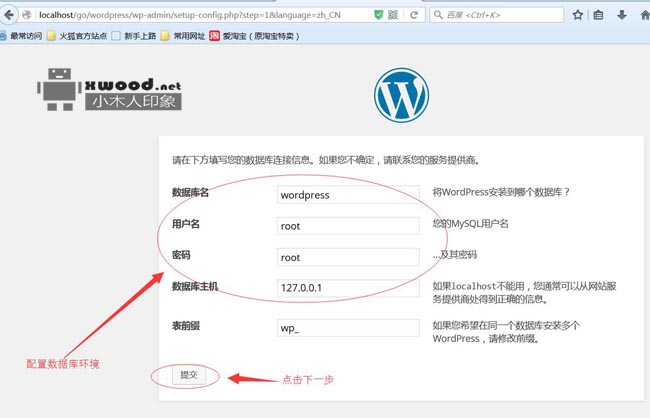
Task: Click the 数据库名 field containing wordpress
Action: point(348,194)
